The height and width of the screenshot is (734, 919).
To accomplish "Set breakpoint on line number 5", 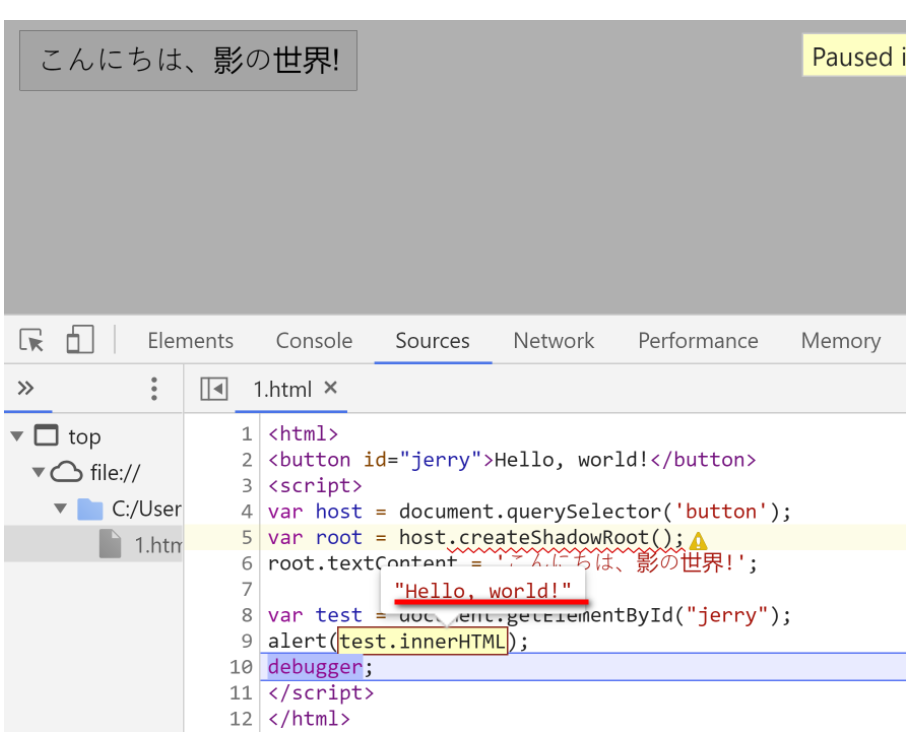I will tap(247, 538).
